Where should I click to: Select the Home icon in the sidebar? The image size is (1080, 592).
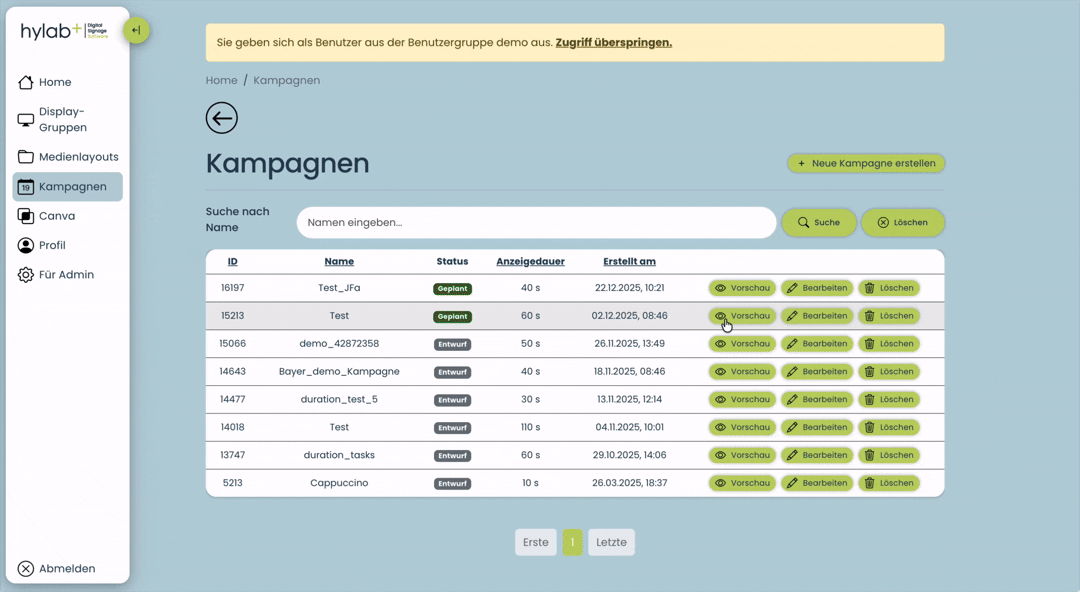(x=25, y=82)
